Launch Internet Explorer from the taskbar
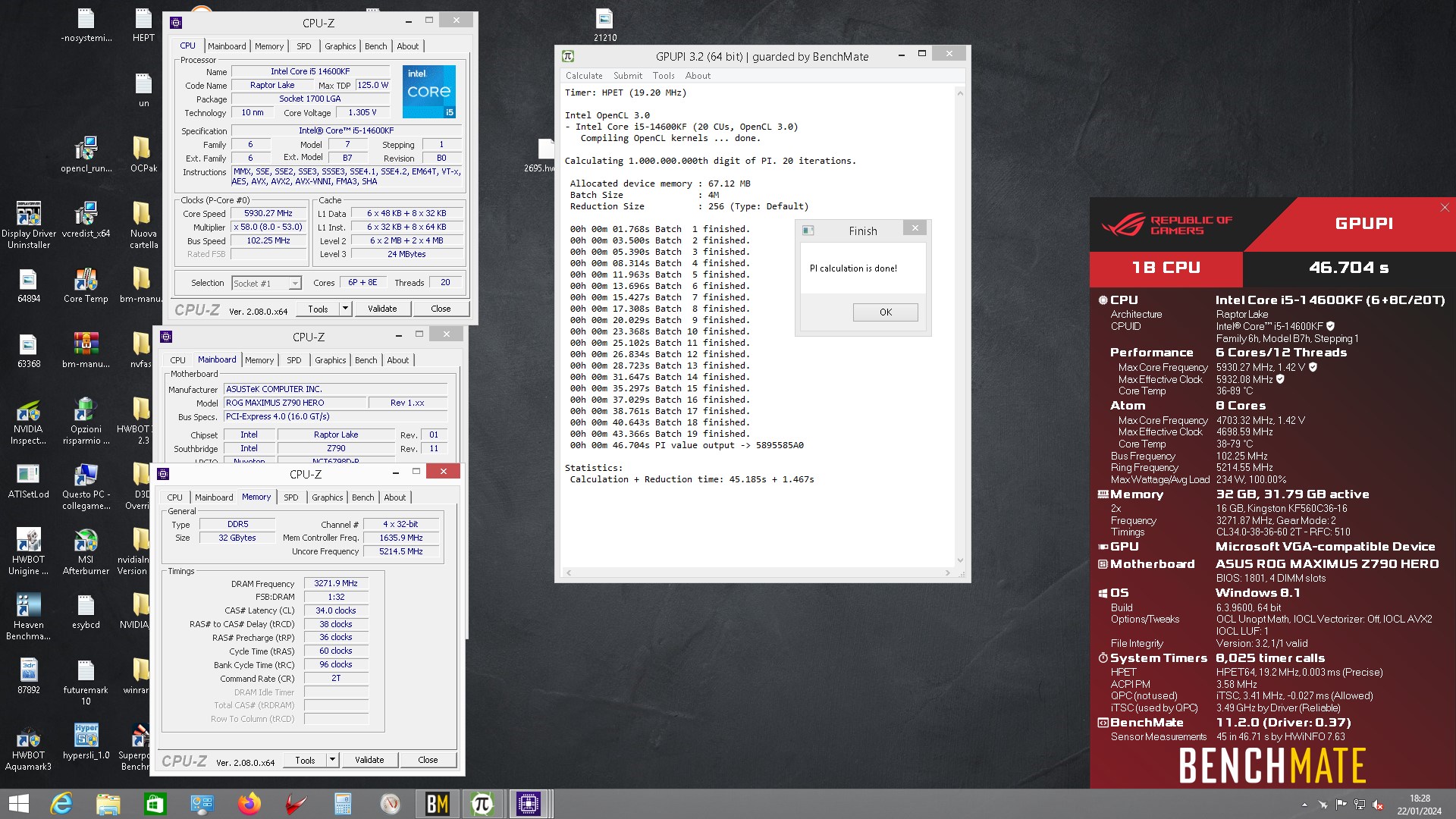1456x819 pixels. pos(61,804)
